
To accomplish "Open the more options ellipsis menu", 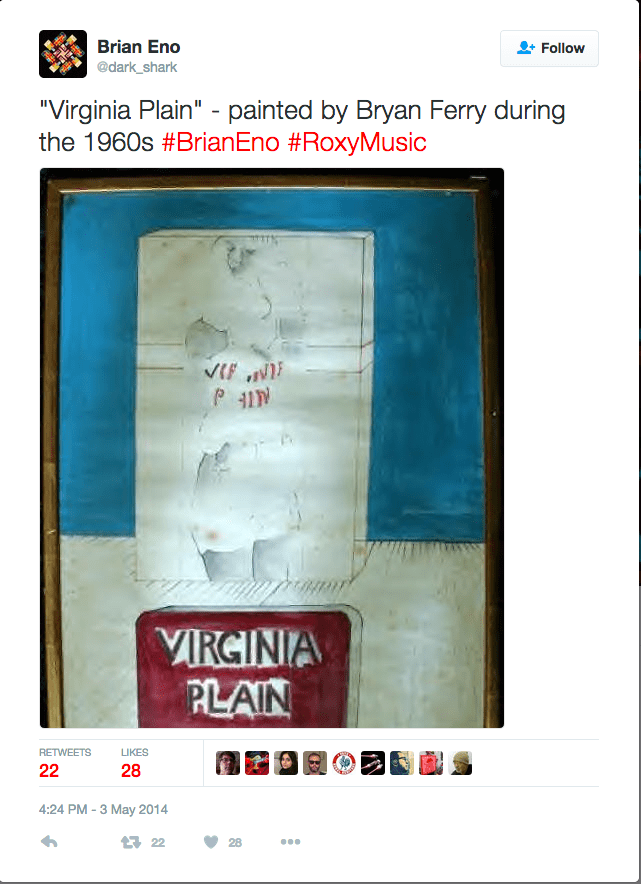I will pos(290,842).
